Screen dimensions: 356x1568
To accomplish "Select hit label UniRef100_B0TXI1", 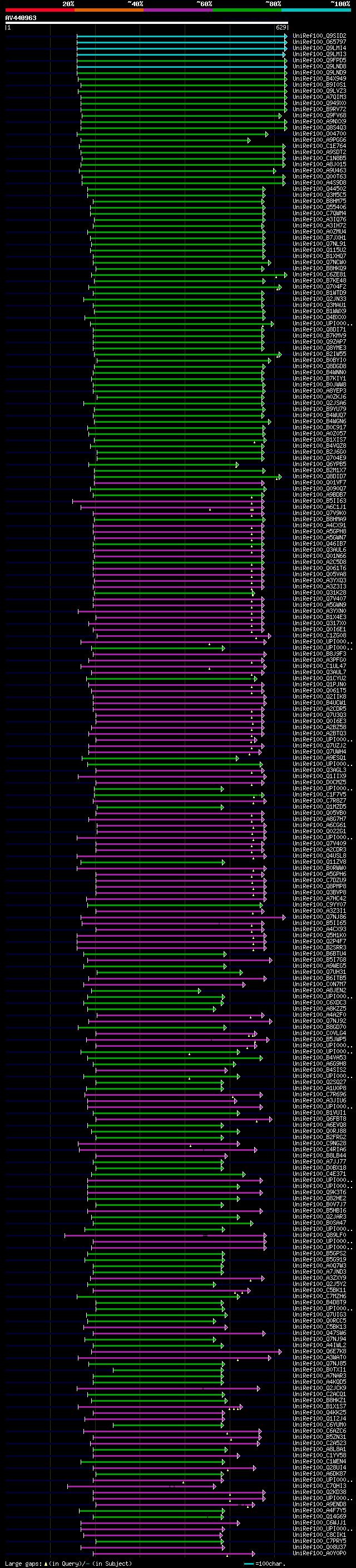I will point(319,1370).
